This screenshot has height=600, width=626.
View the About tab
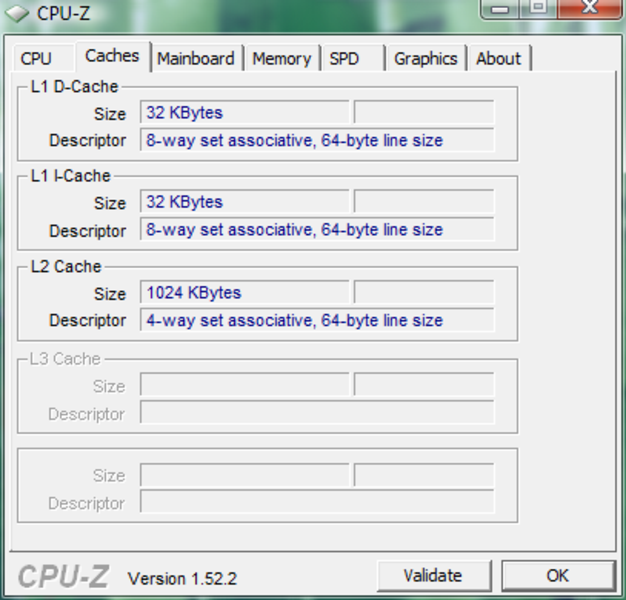[x=498, y=59]
